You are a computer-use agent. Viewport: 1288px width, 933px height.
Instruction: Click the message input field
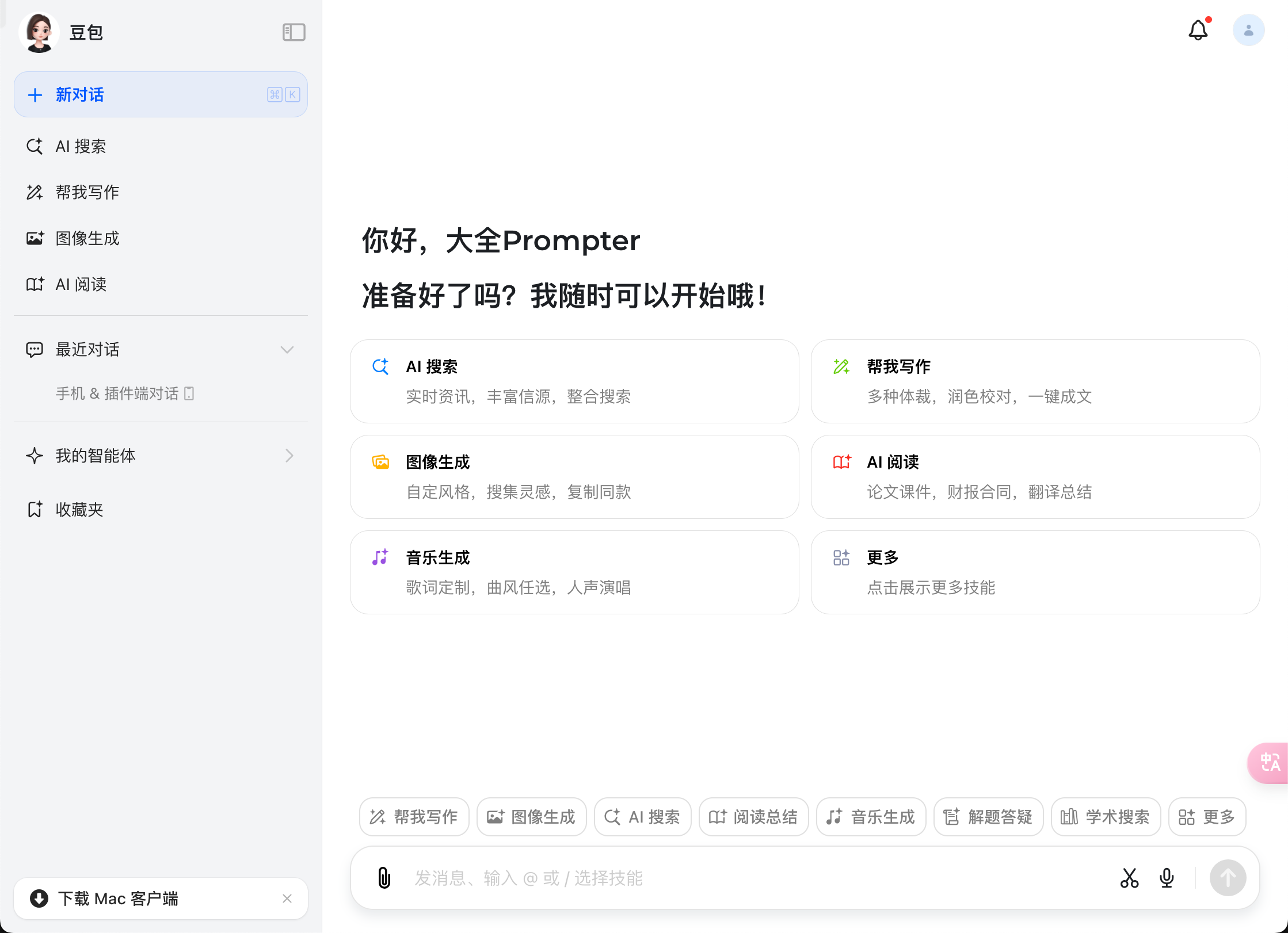tap(748, 878)
